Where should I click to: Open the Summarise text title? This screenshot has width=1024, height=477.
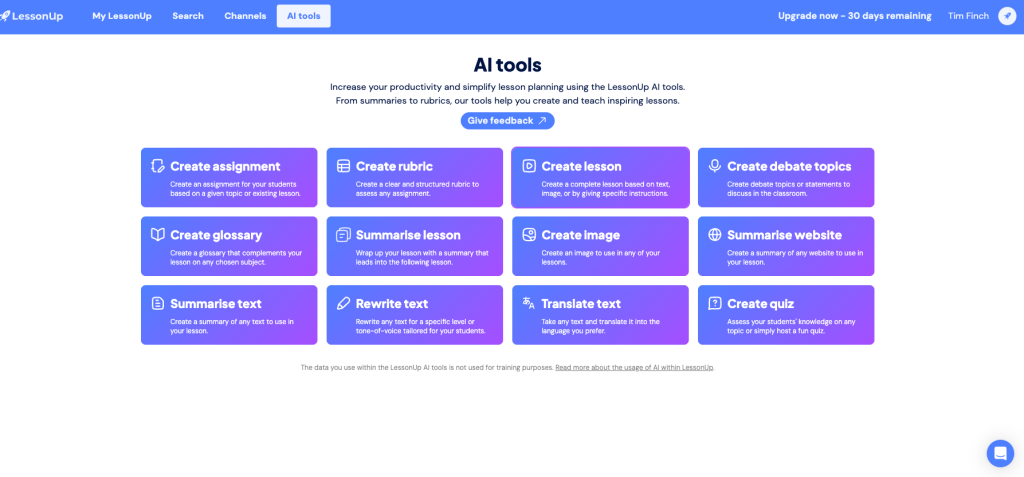(216, 304)
